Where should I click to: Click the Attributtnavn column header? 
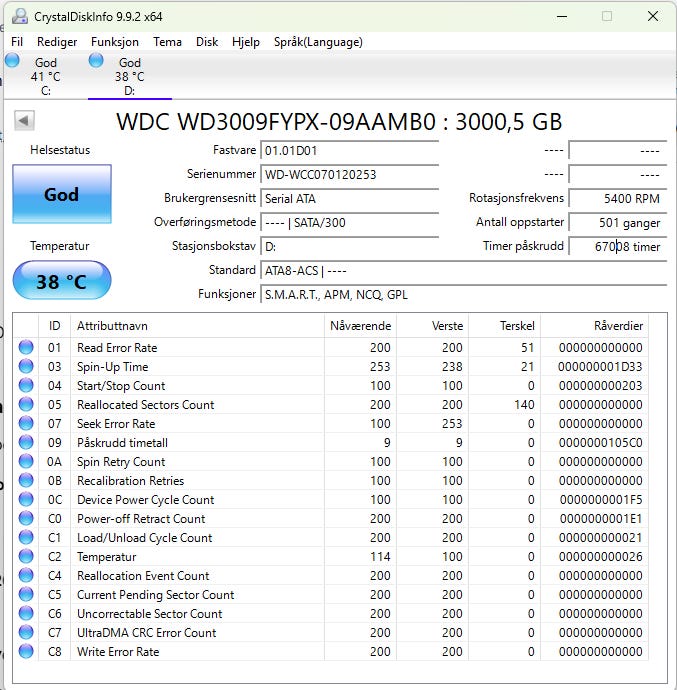[x=197, y=326]
